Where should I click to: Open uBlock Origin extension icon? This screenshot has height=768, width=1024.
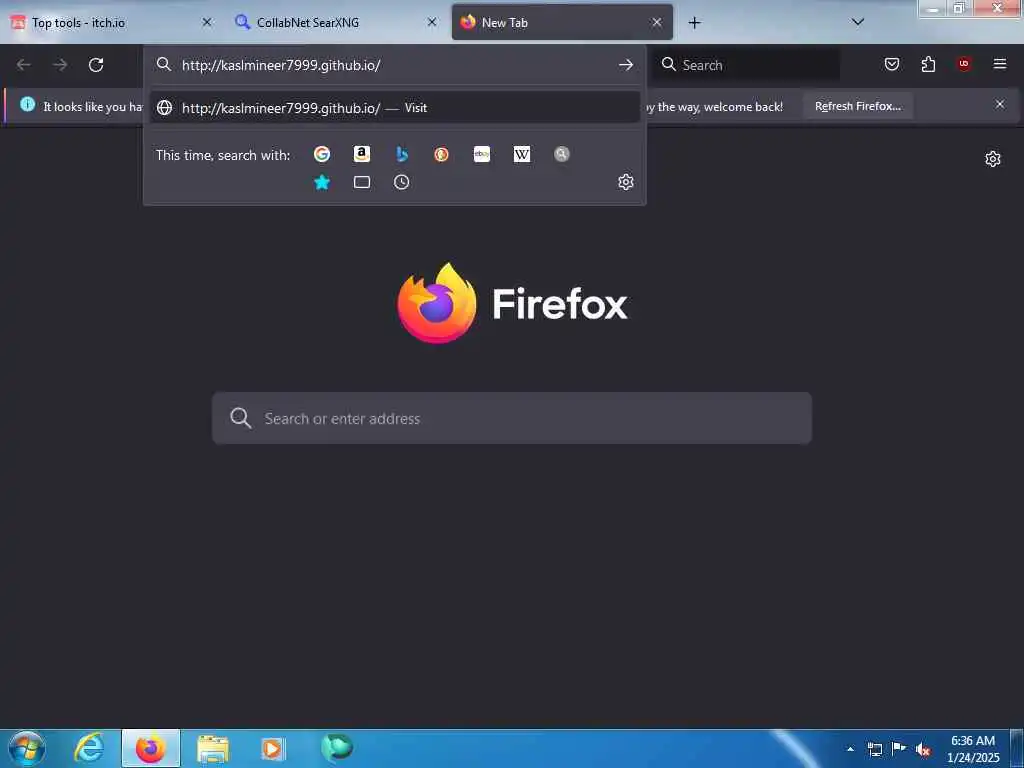pyautogui.click(x=964, y=64)
